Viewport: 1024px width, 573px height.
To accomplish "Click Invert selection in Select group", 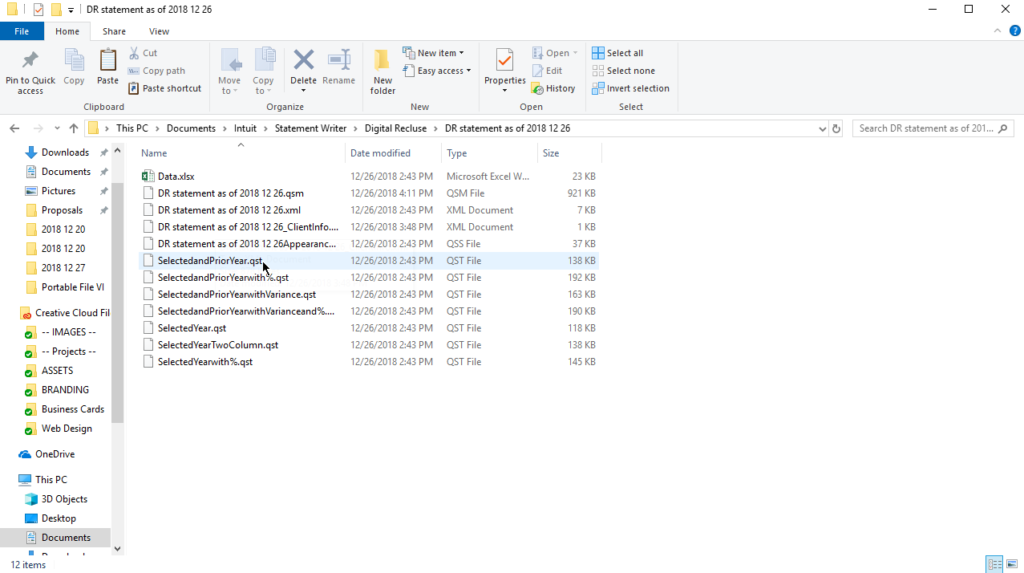I will coord(630,88).
